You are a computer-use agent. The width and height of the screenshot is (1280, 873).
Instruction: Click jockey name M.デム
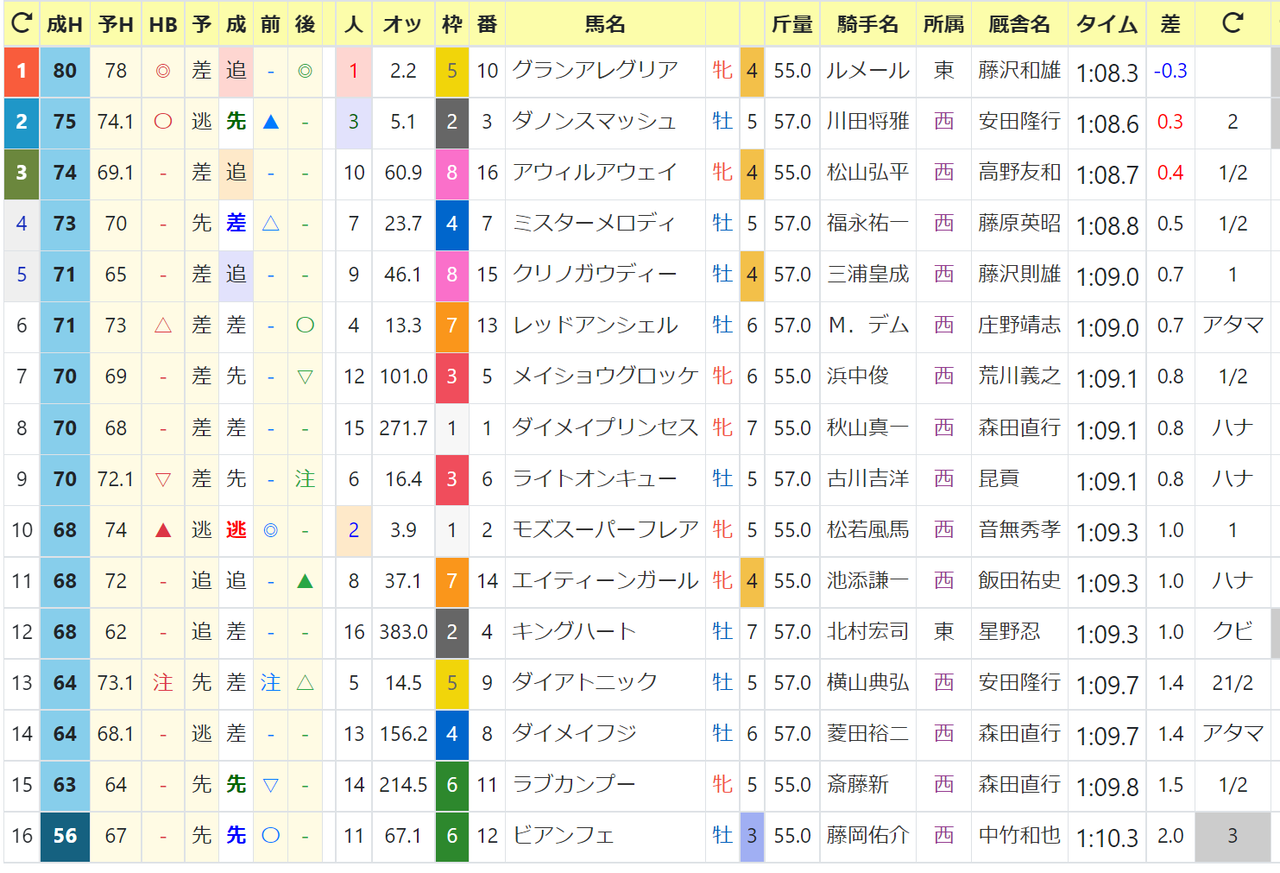[868, 325]
